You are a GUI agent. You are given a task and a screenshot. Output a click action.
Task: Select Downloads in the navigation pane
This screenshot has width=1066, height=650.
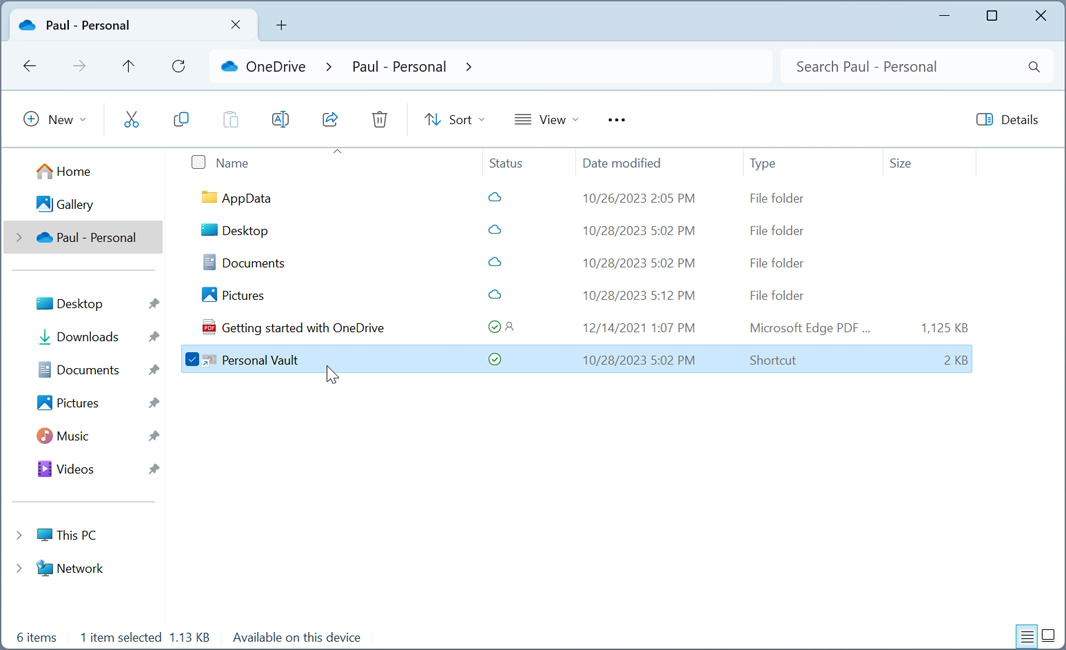87,337
